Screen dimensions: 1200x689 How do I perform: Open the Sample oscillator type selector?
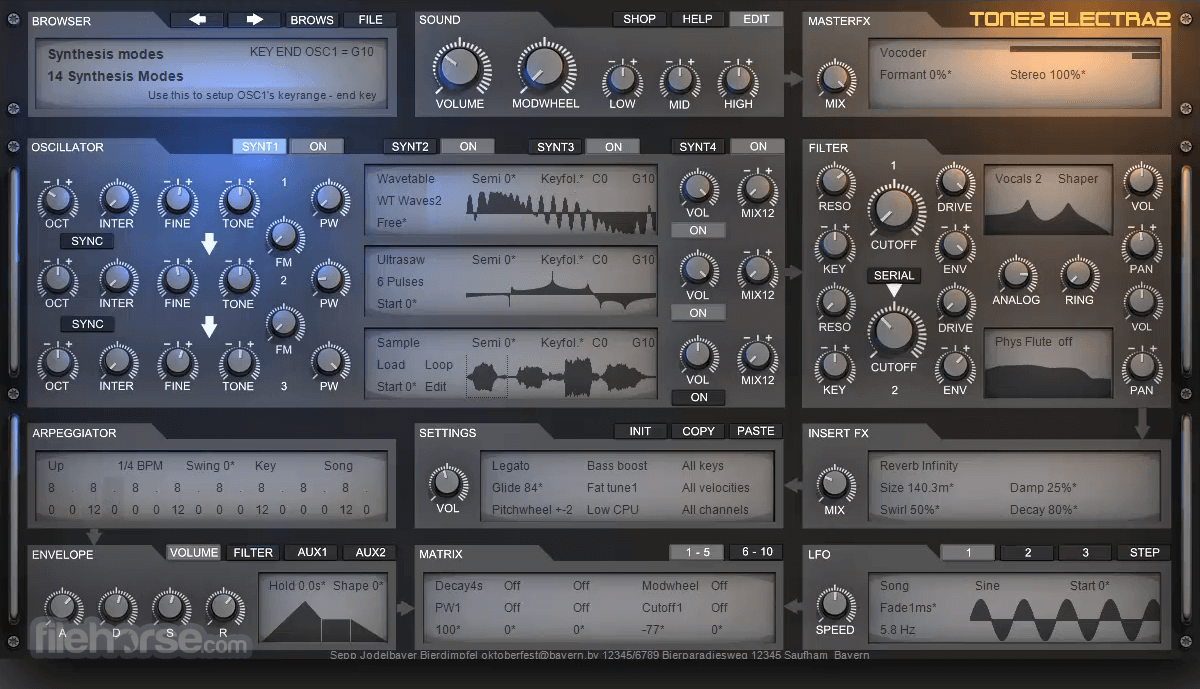tap(398, 343)
